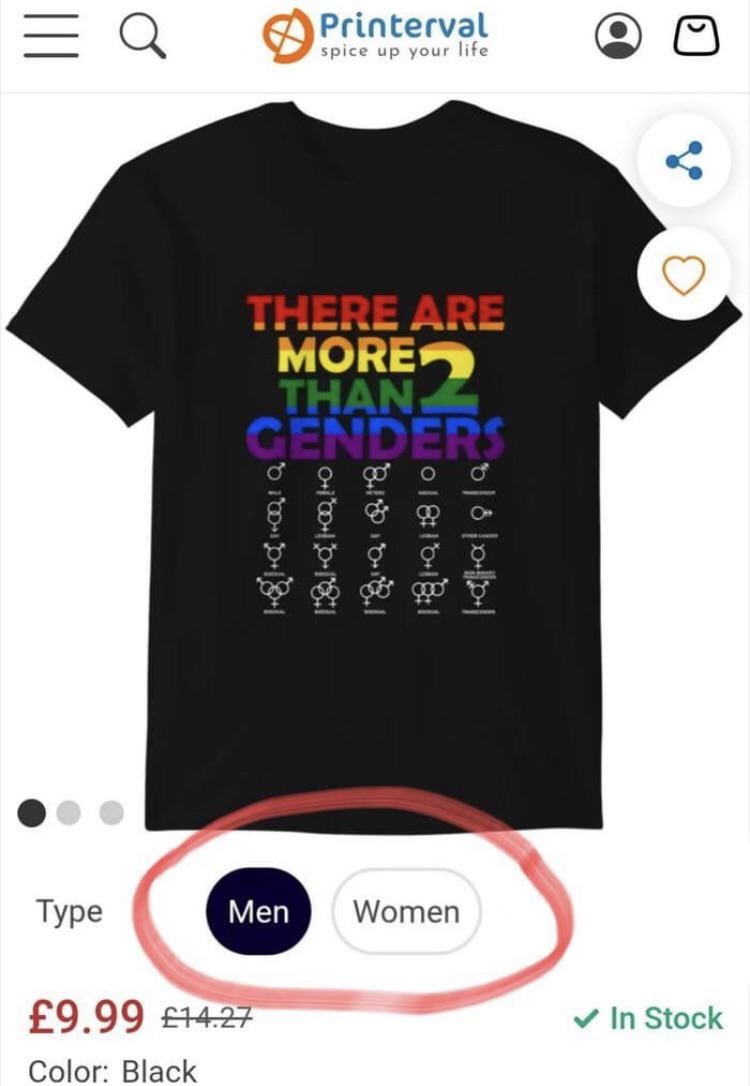The image size is (750, 1086).
Task: Go home via Printerval wordmark
Action: 404,26
